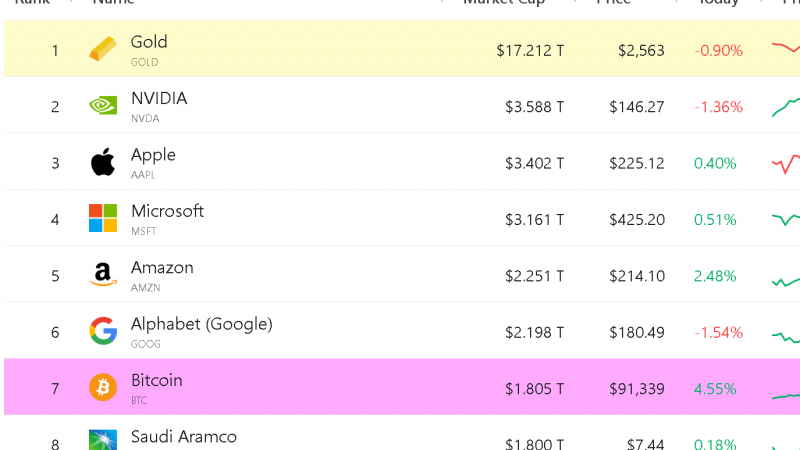Open the Saudi Aramco link
800x450 pixels.
point(184,437)
